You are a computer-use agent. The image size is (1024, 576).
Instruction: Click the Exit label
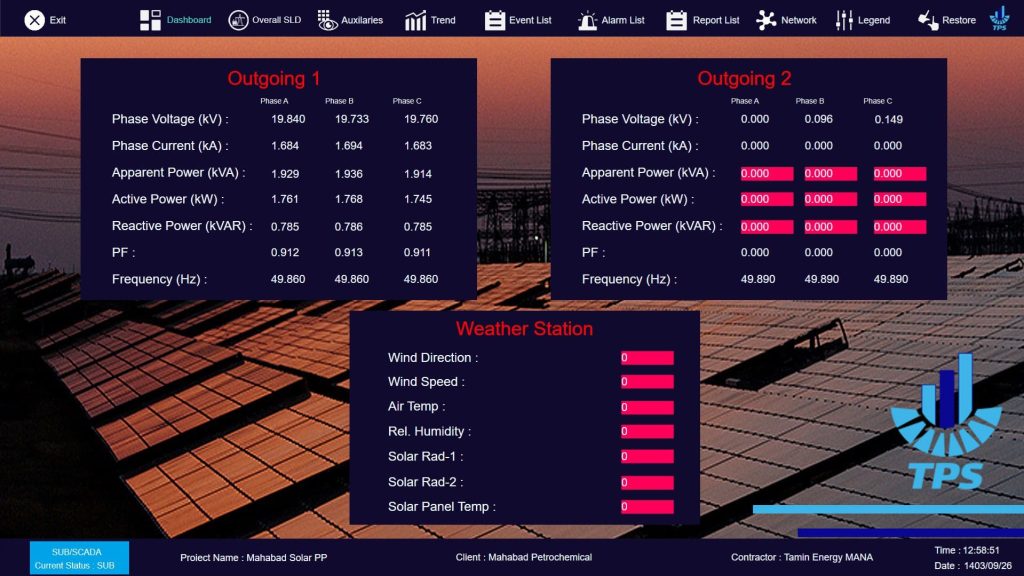point(57,20)
